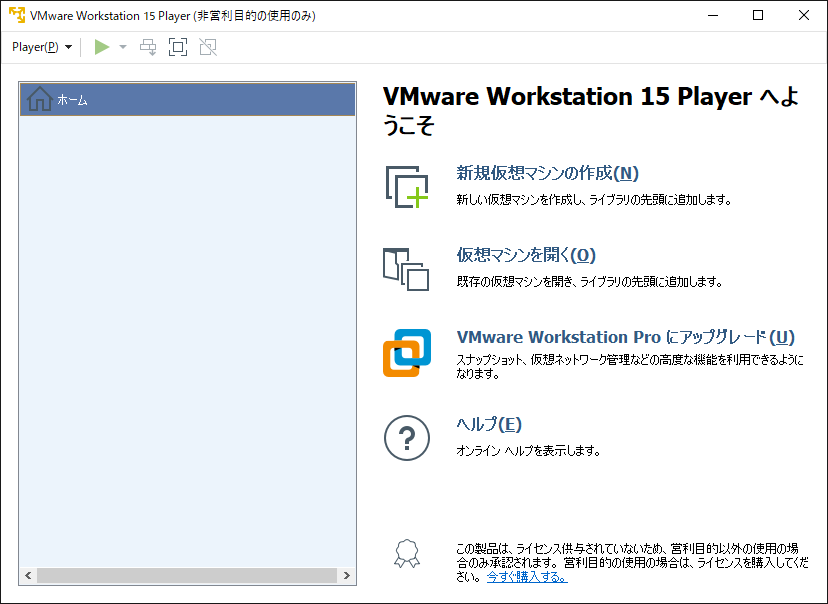Click the library scrollbar right arrow
This screenshot has height=604, width=828.
click(347, 576)
